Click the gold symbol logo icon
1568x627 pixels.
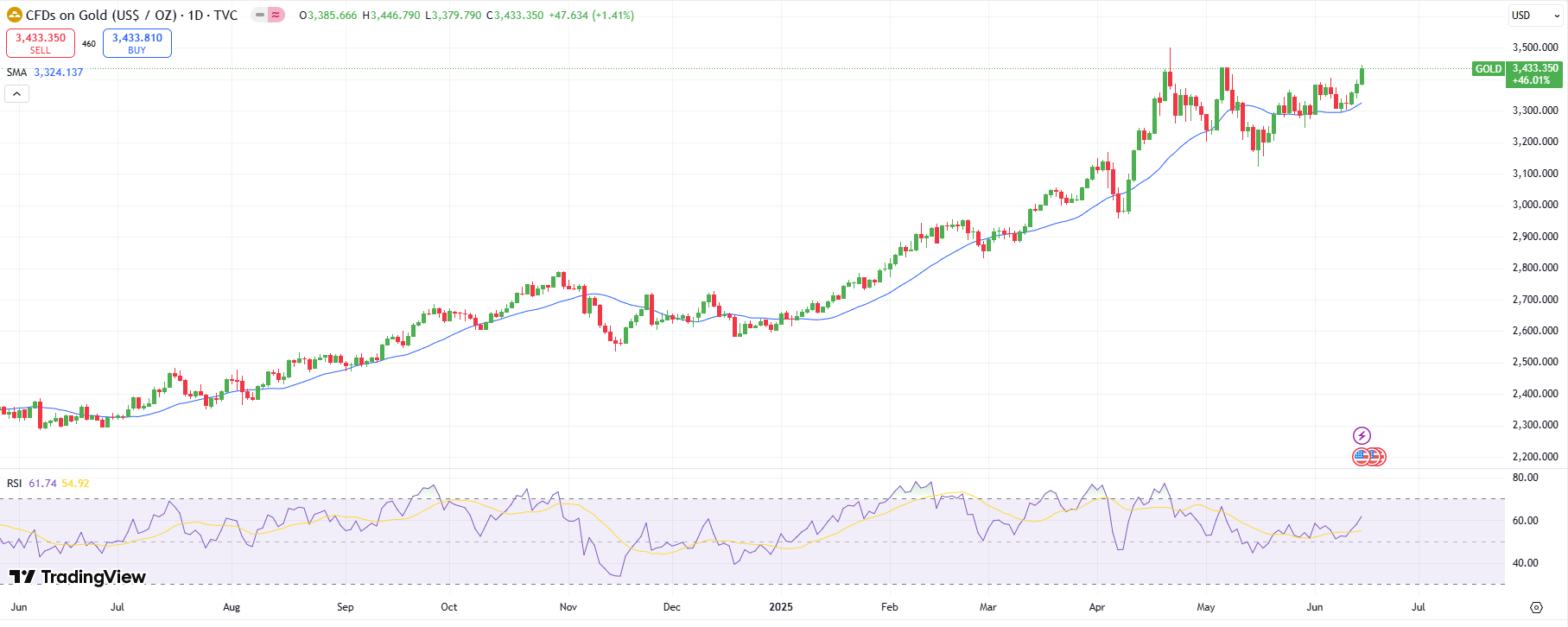pyautogui.click(x=15, y=15)
